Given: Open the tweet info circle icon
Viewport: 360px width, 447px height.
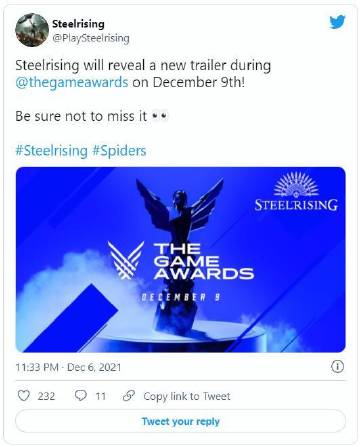Looking at the screenshot, I should 337,367.
